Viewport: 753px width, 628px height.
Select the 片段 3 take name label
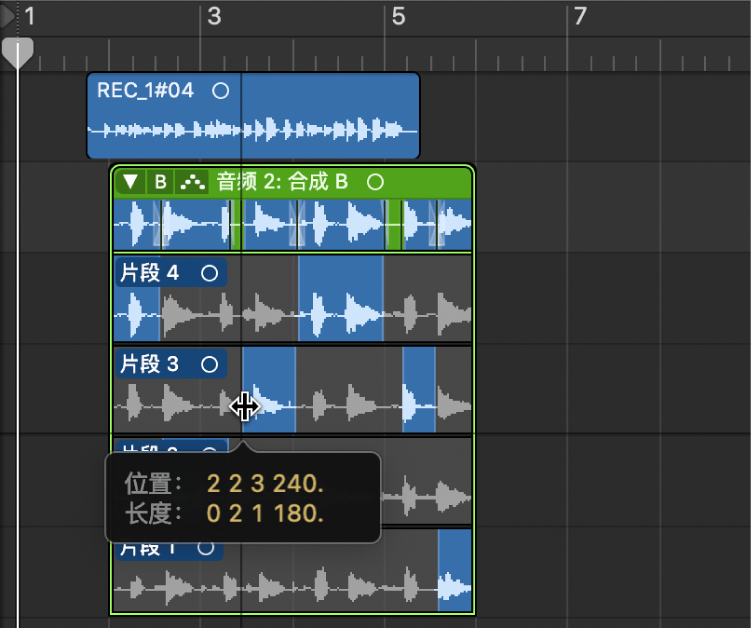(x=149, y=364)
